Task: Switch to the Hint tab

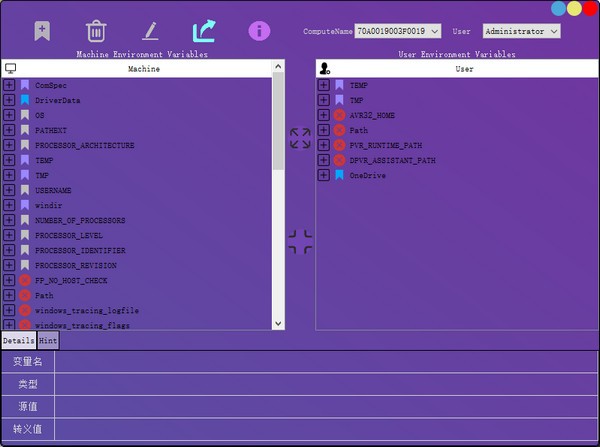Action: pos(48,341)
